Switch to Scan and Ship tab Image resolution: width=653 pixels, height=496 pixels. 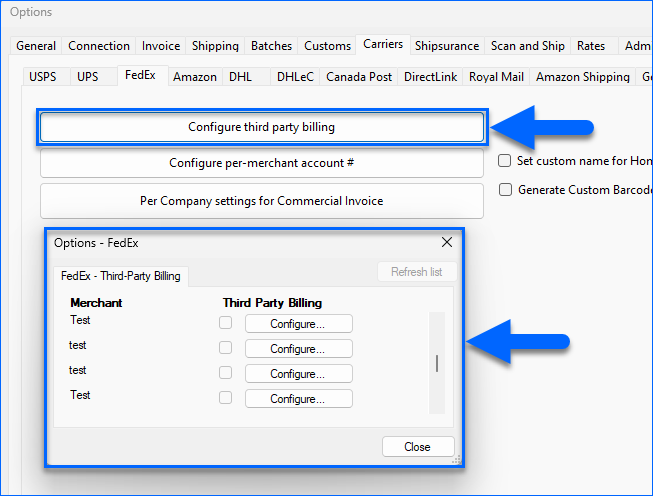click(528, 46)
